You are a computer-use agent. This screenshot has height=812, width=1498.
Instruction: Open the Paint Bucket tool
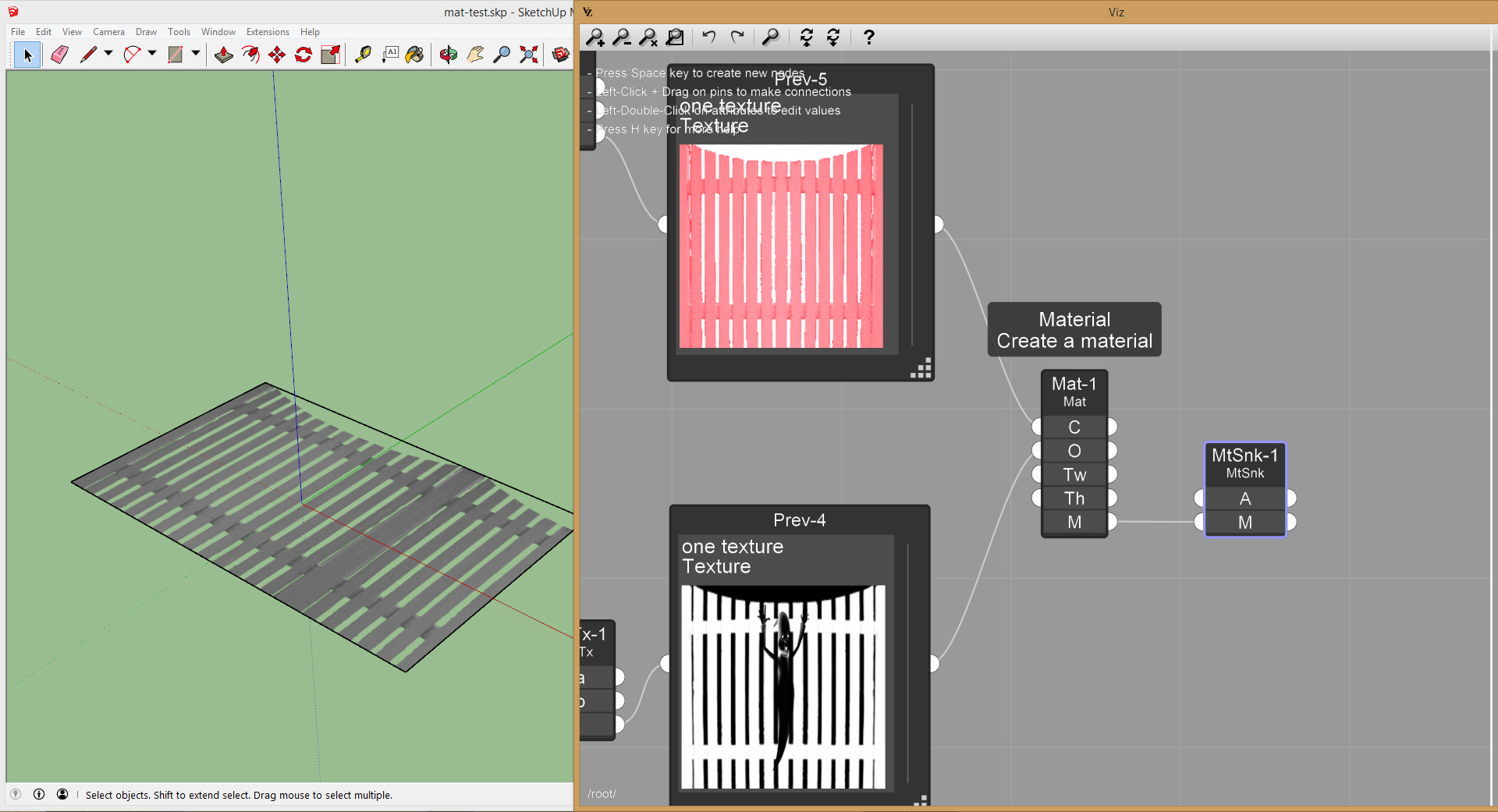coord(414,55)
